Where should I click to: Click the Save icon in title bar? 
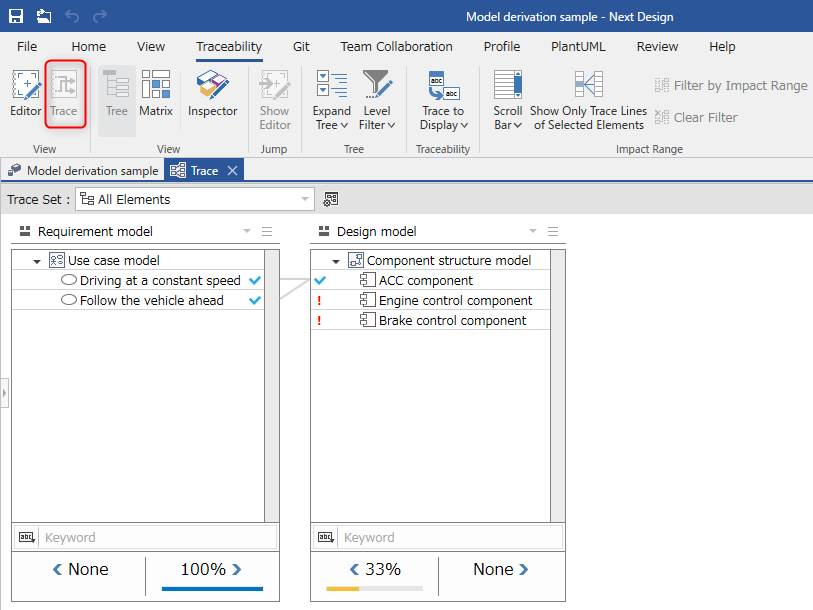point(16,16)
